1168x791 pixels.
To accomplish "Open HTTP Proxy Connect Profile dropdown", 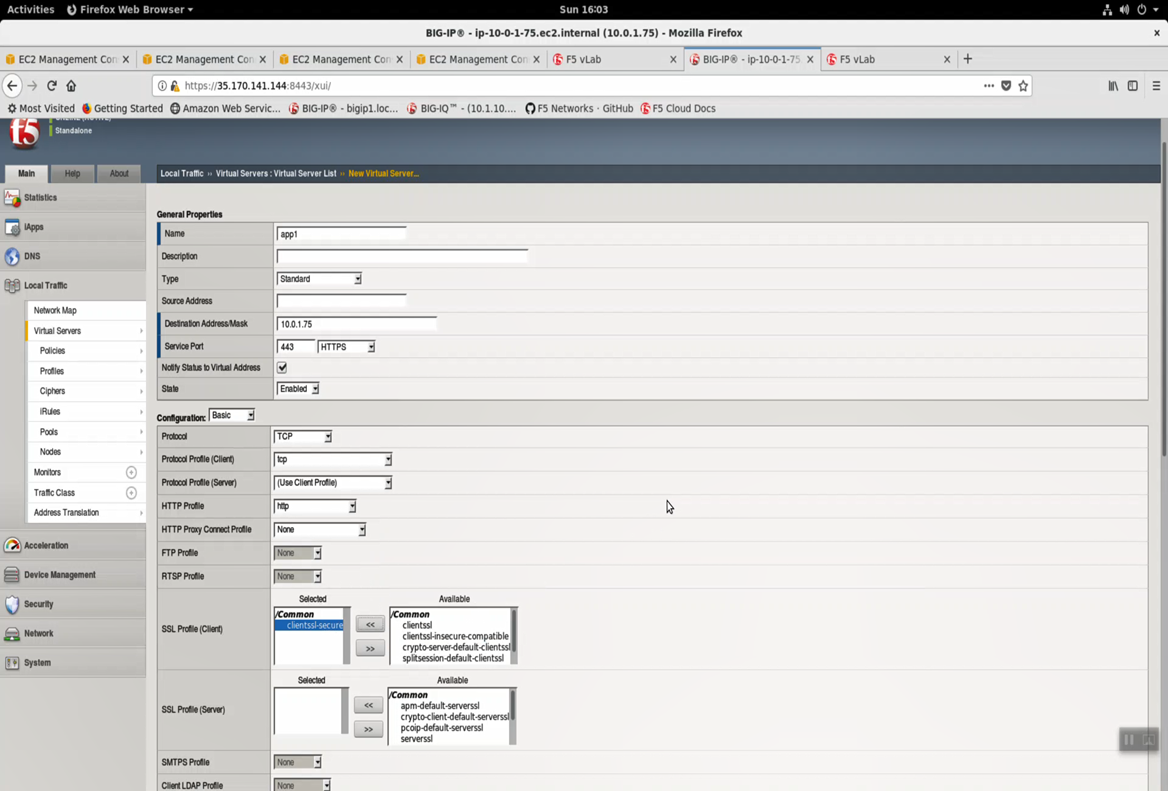I will click(320, 530).
